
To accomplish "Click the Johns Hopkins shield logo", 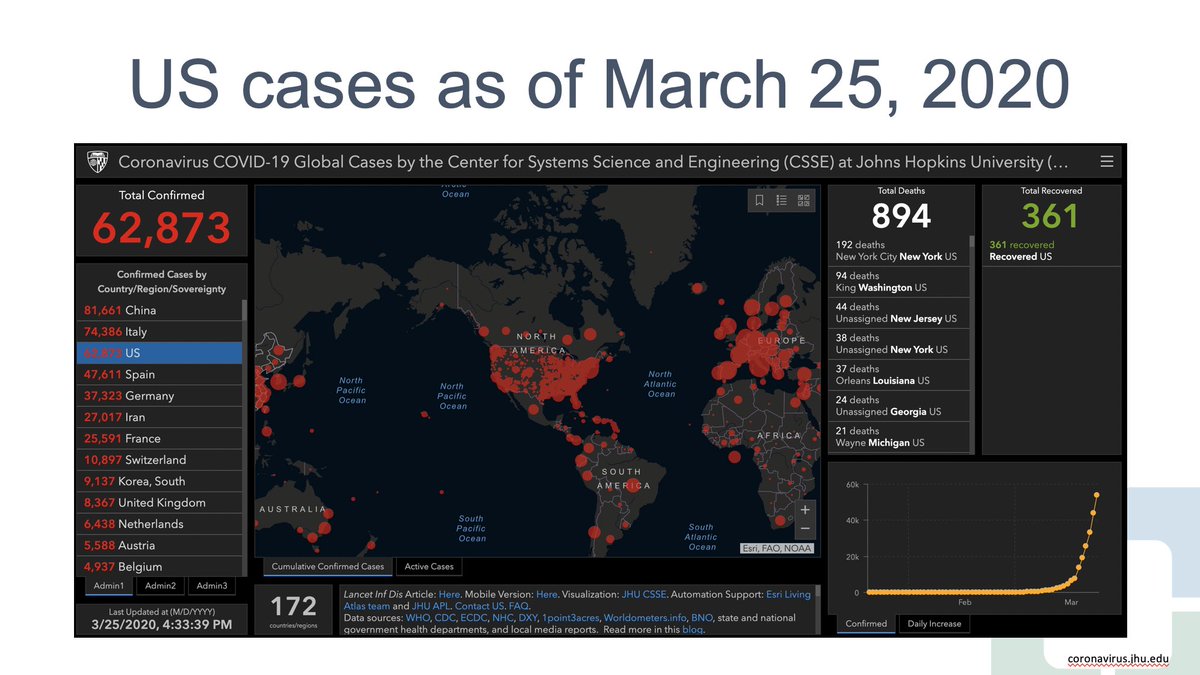I will [98, 161].
